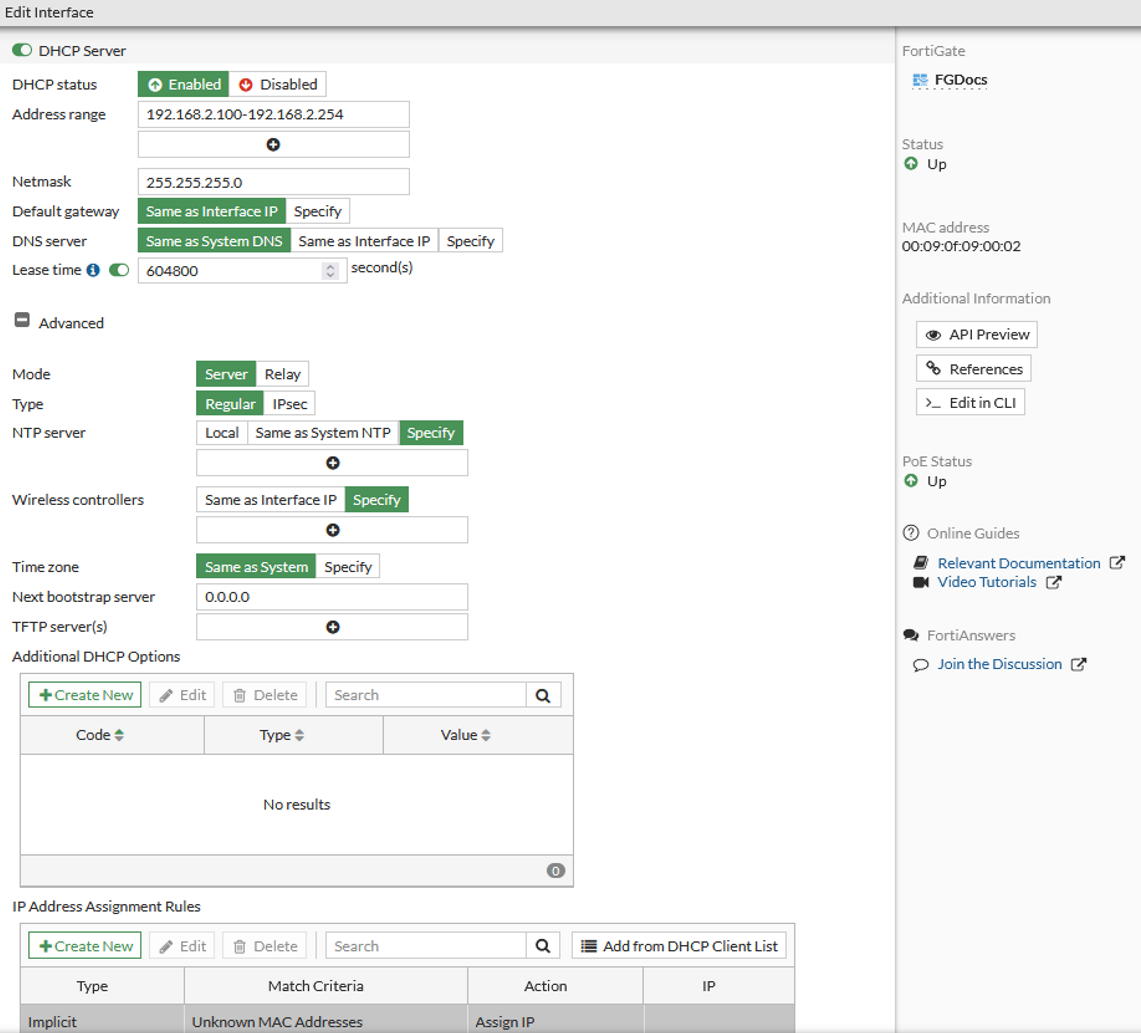Click the Lease time info icon
The image size is (1141, 1033).
(x=93, y=270)
